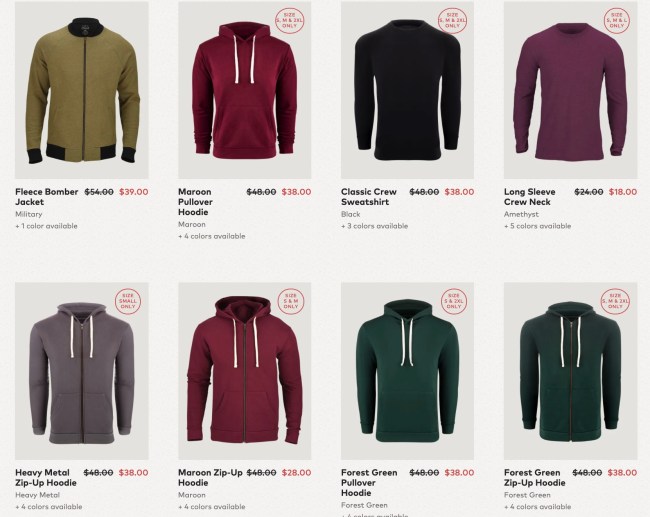Open the Maroon Pullover Hoodie product image
This screenshot has width=650, height=517.
245,90
